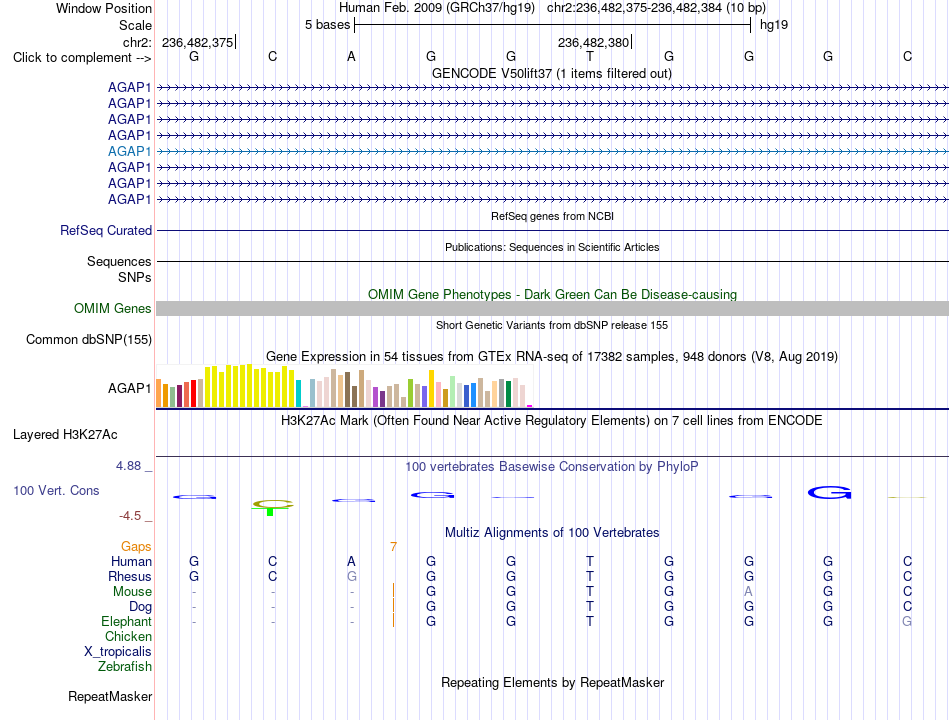950x720 pixels.
Task: Click the Layered H3K27Ac track label
Action: coord(65,435)
